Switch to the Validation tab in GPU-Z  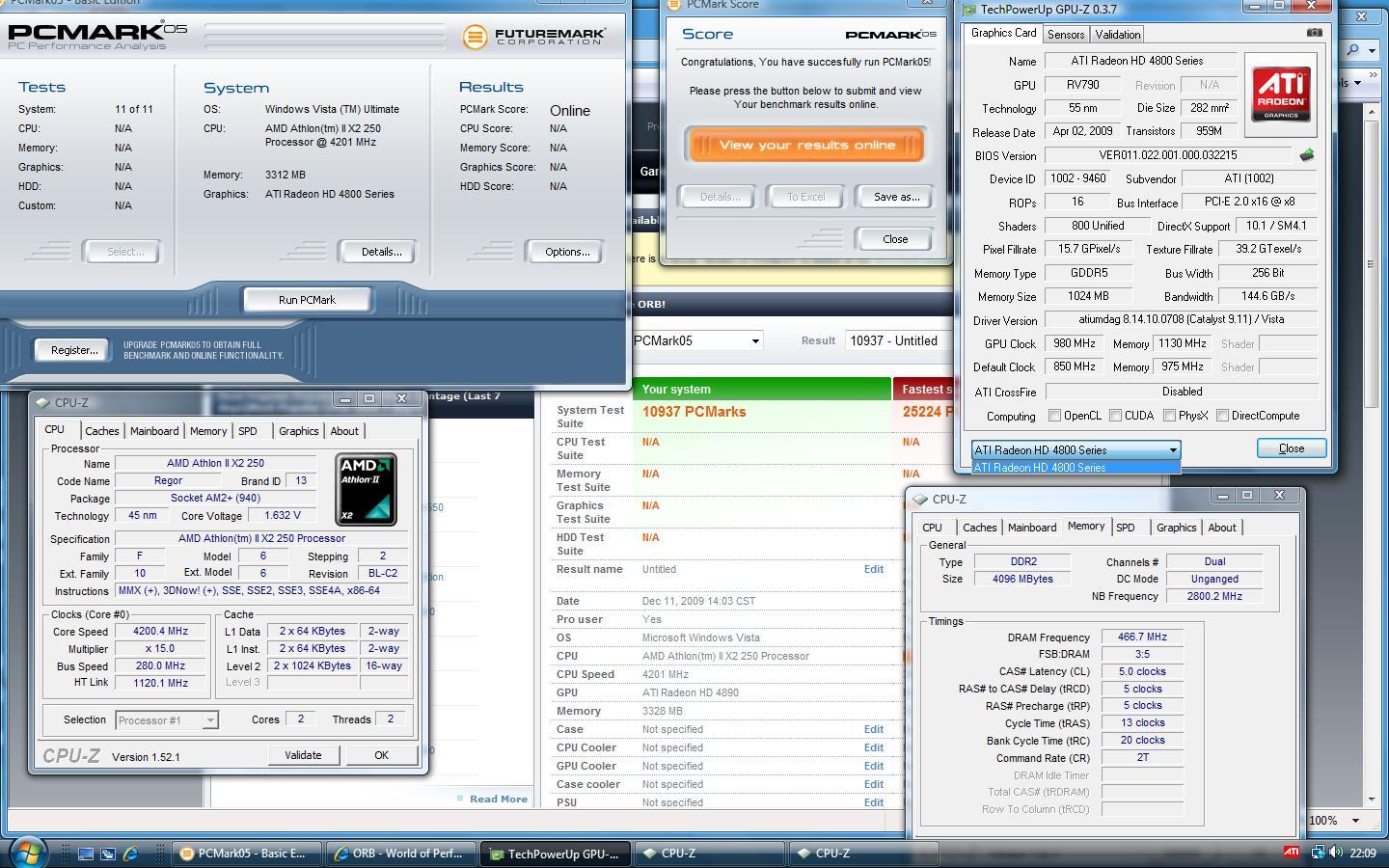(x=1118, y=35)
